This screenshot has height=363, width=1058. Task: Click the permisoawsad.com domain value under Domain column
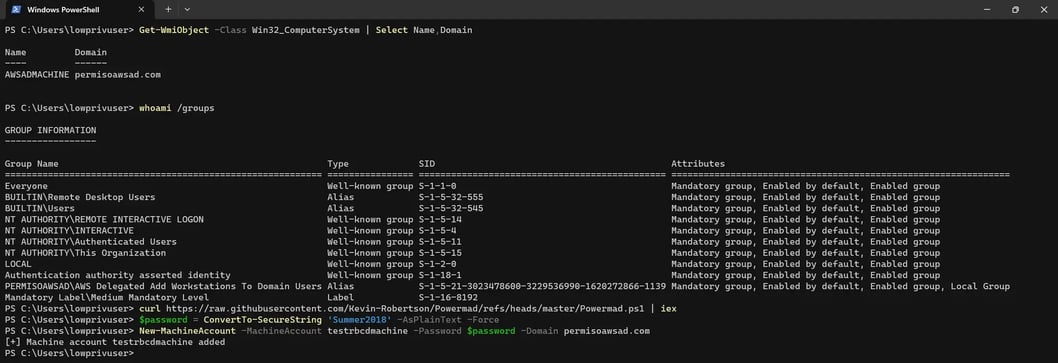[x=117, y=75]
